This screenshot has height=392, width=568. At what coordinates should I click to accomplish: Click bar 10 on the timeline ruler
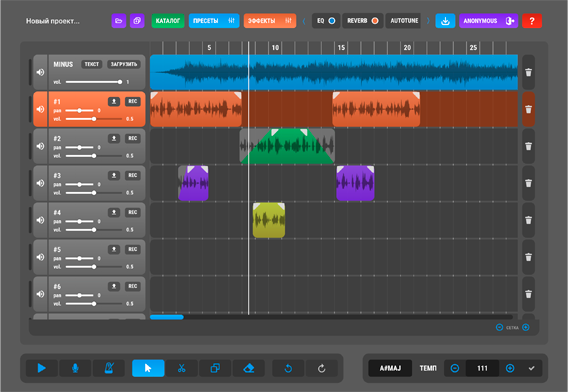(275, 47)
